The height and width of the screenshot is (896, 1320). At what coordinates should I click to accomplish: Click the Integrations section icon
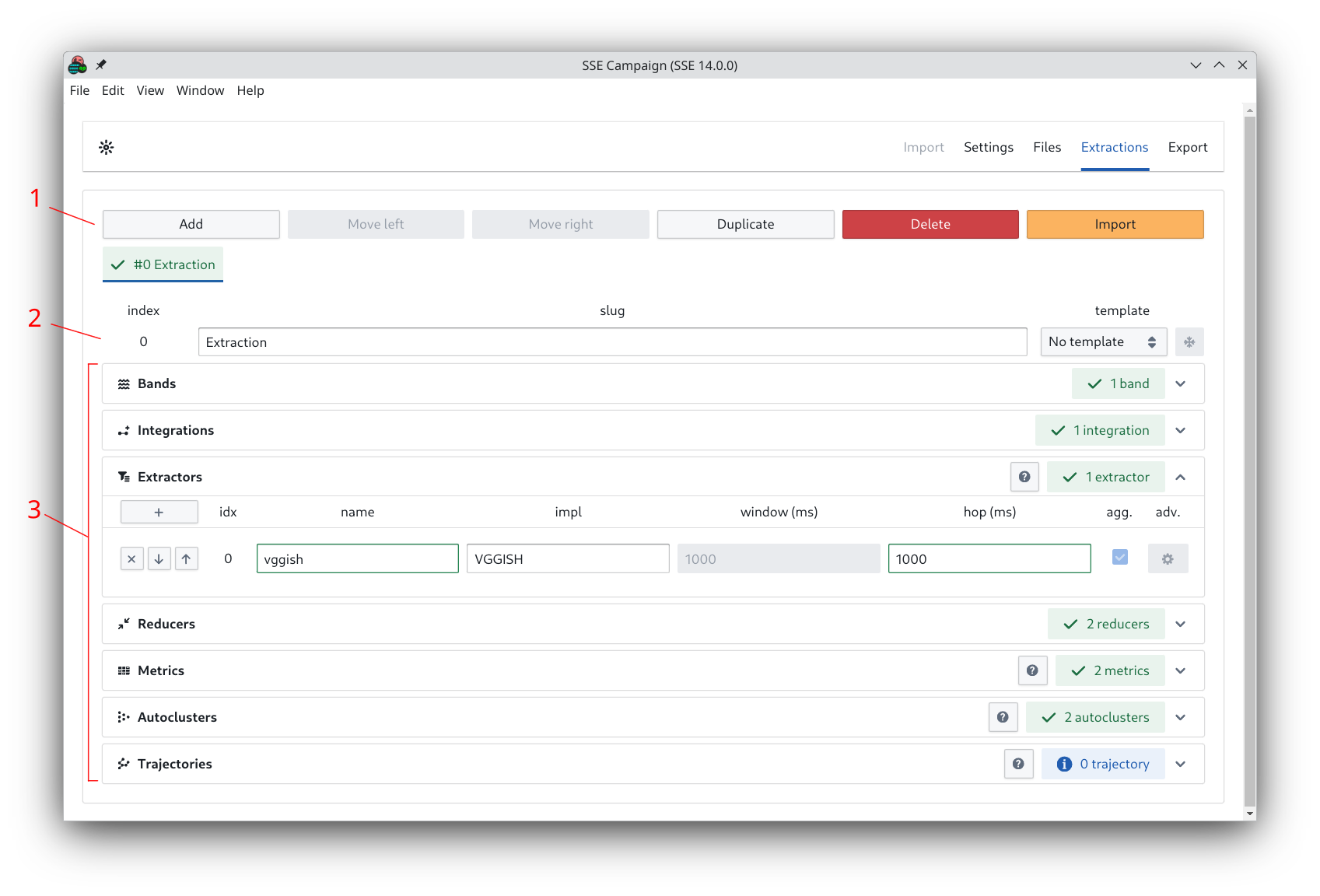click(x=124, y=430)
